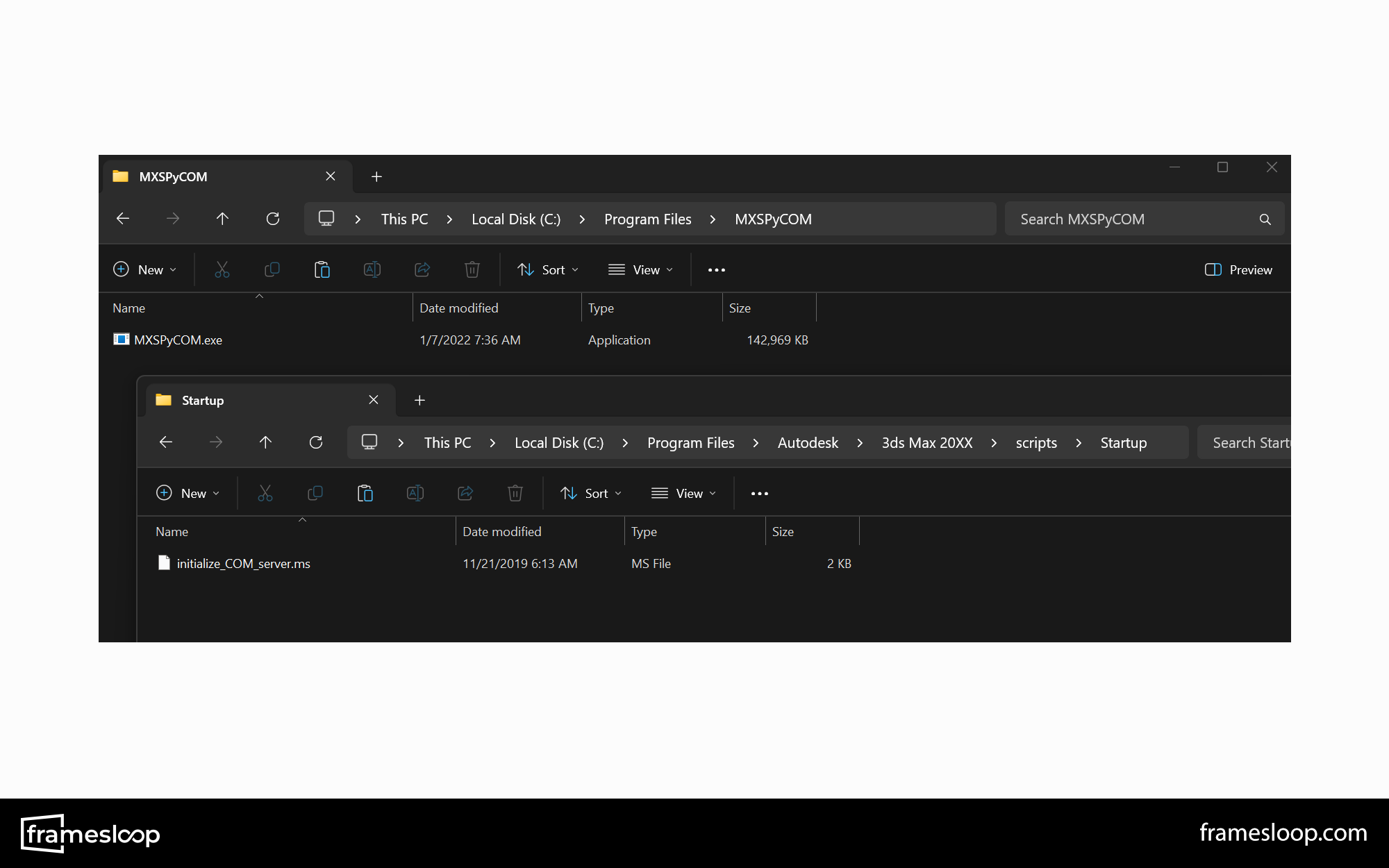Viewport: 1389px width, 868px height.
Task: Open View dropdown in MXSPyCOM window
Action: (640, 270)
